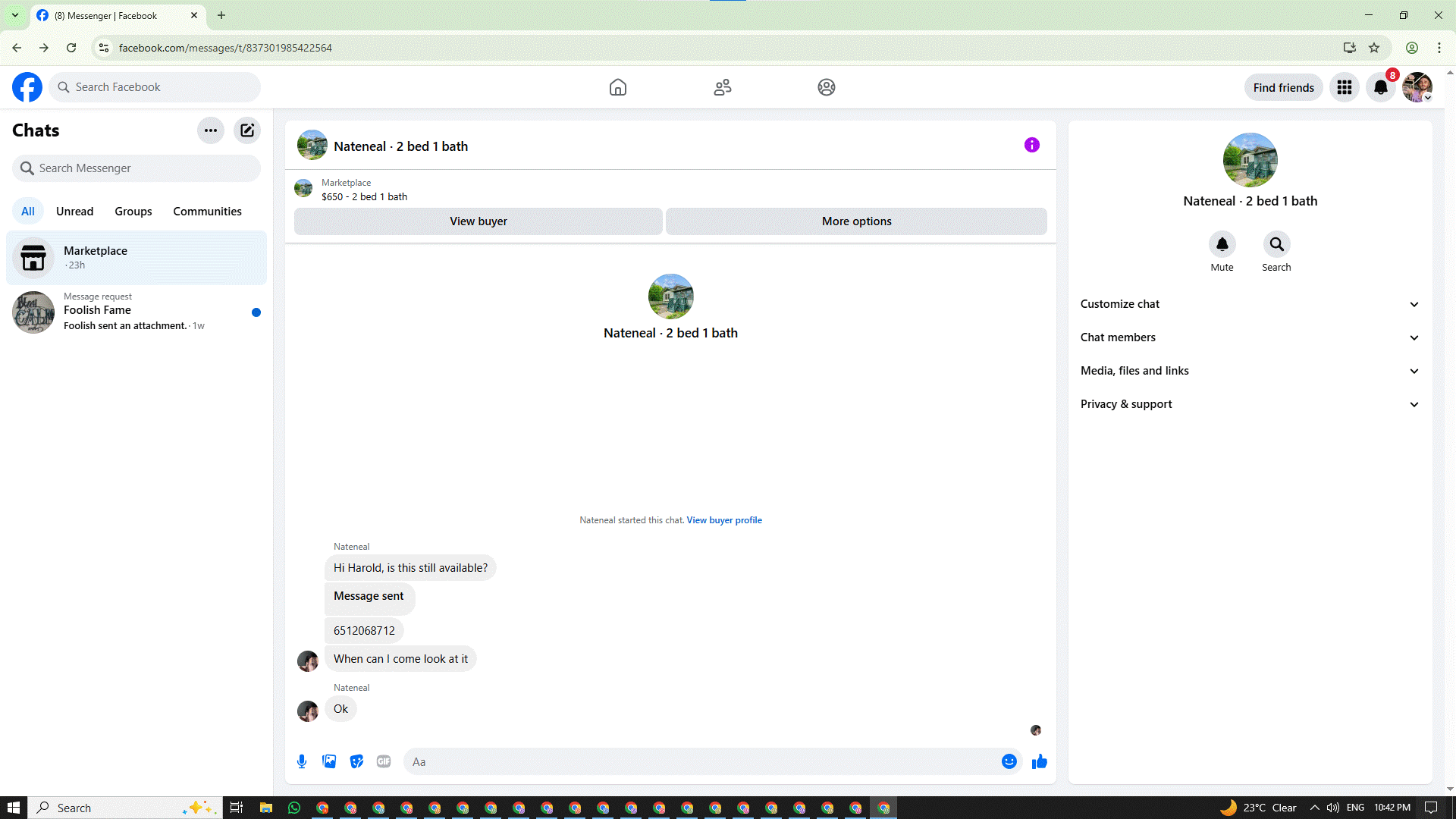
Task: Open the GIF picker icon
Action: coord(384,761)
